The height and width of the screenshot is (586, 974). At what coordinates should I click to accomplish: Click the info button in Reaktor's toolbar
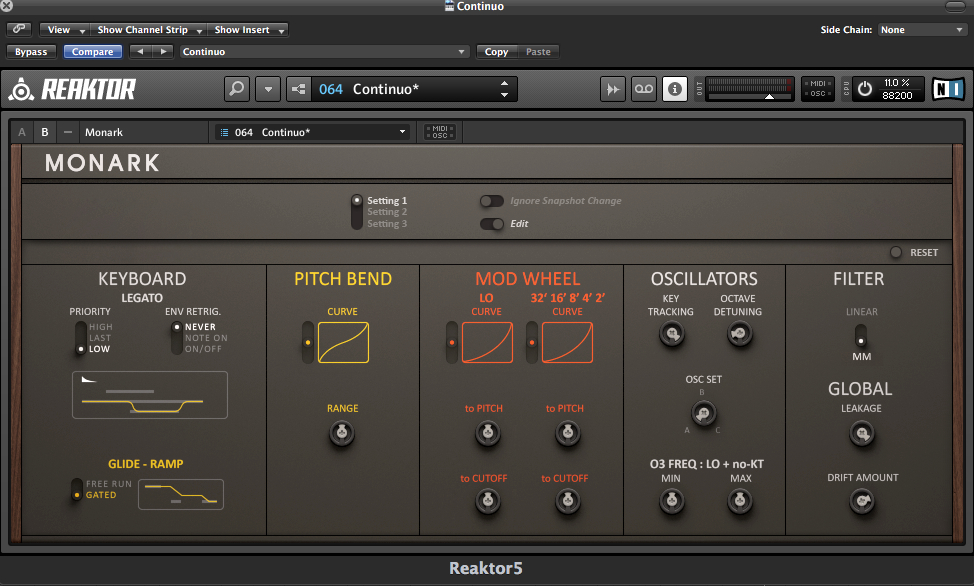(x=675, y=88)
